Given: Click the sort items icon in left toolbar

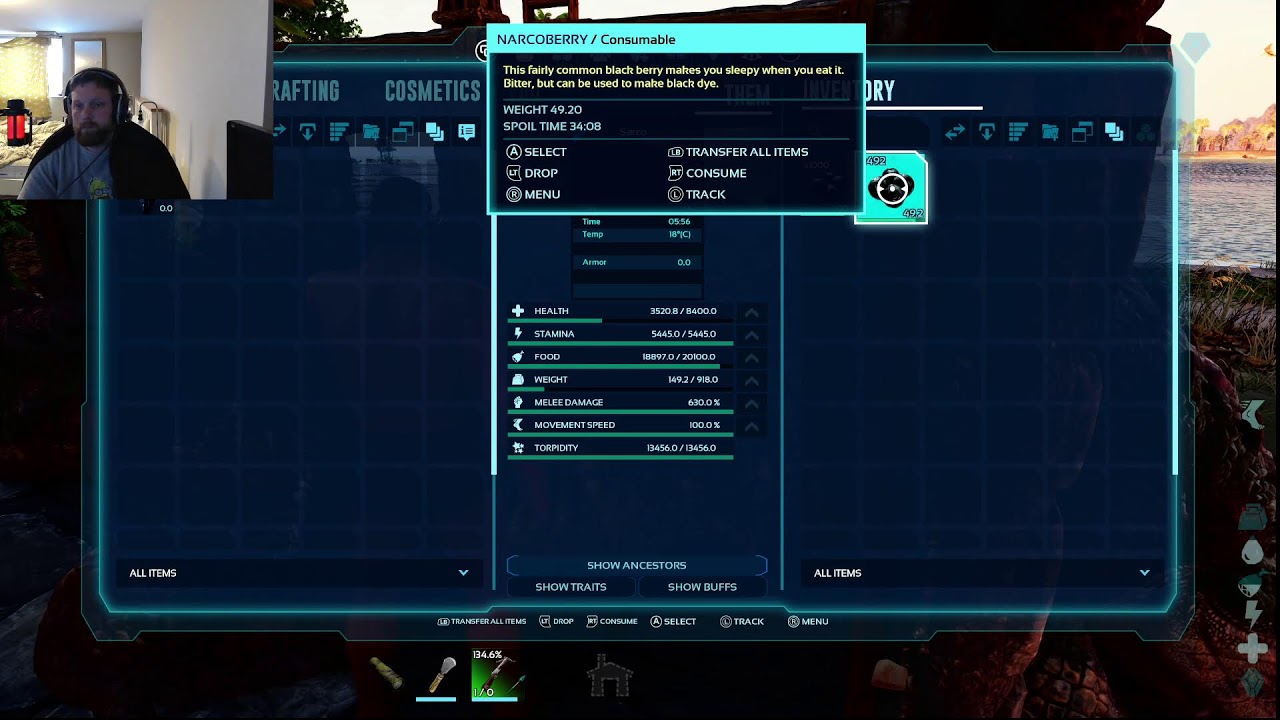Looking at the screenshot, I should tap(338, 131).
